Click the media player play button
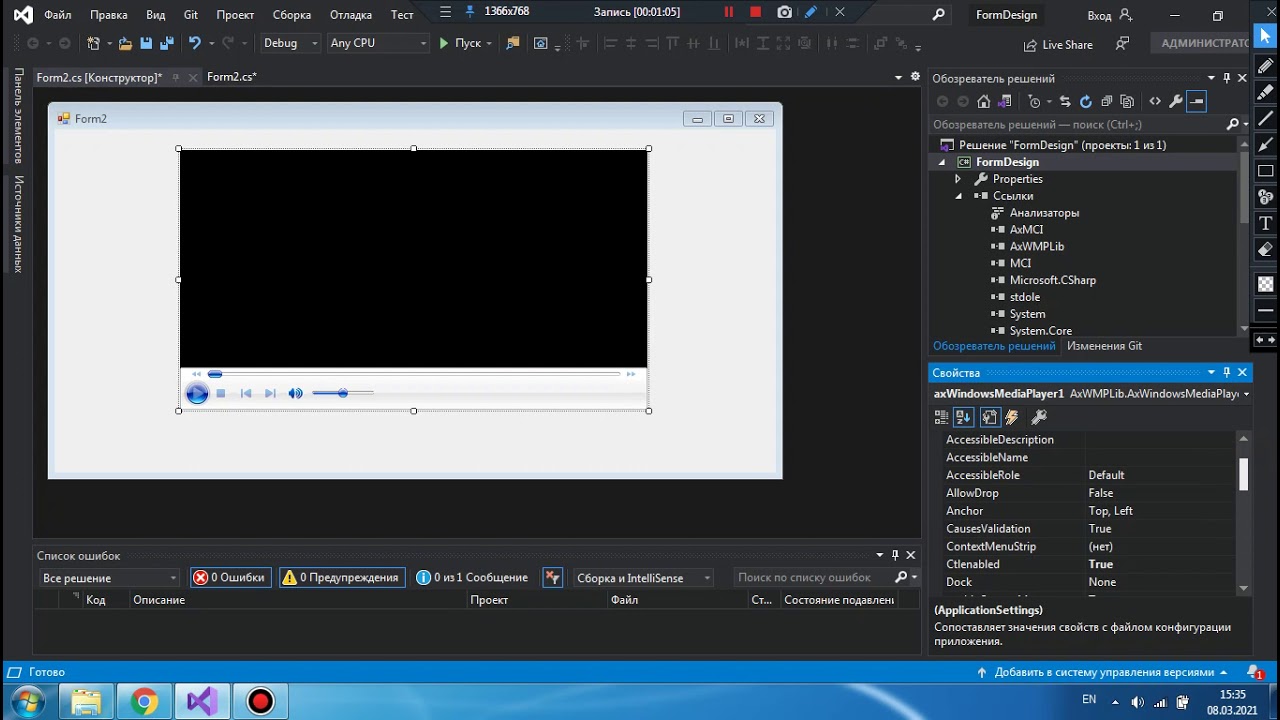1280x720 pixels. (197, 393)
